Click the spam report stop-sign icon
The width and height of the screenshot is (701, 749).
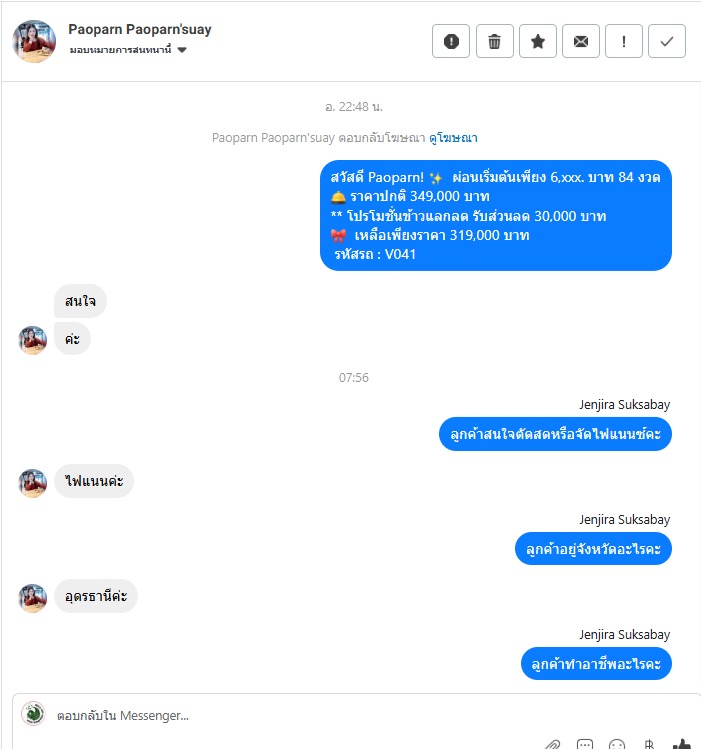coord(451,41)
